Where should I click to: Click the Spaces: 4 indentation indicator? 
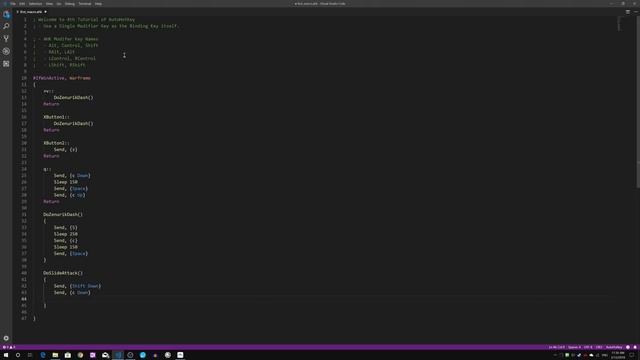coord(574,347)
